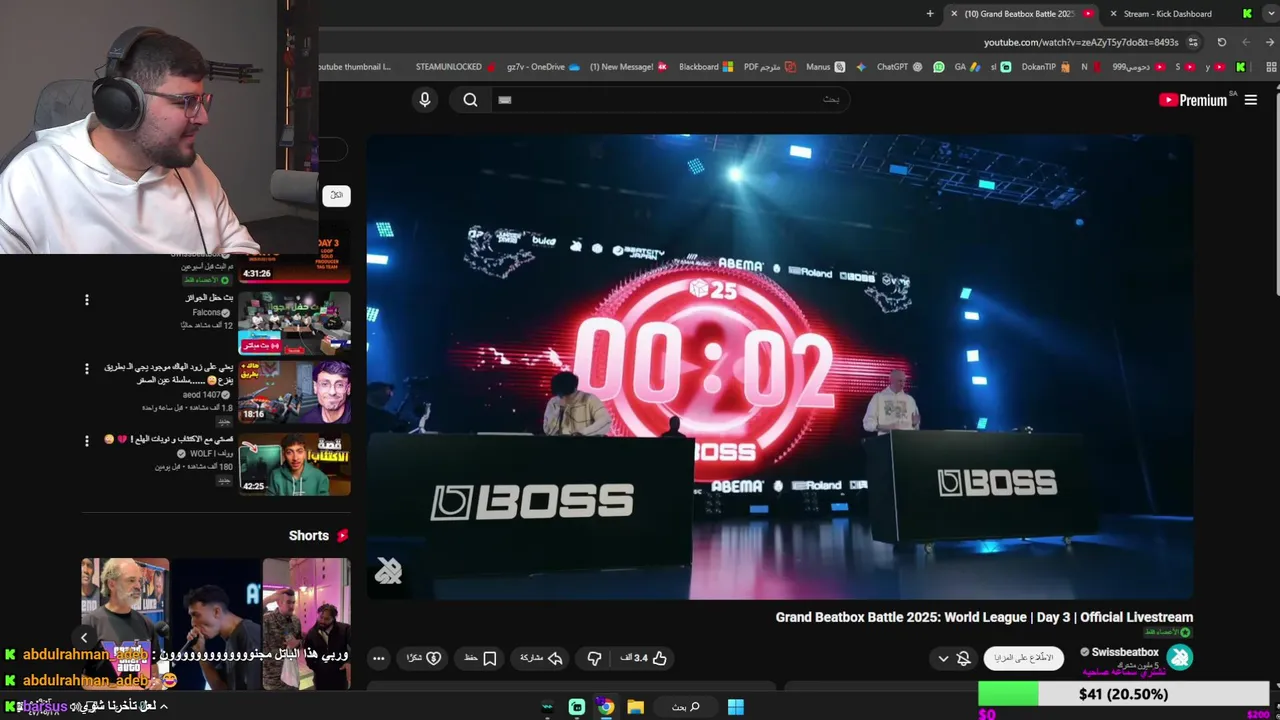
Task: Open the GA bookmark
Action: (x=967, y=67)
